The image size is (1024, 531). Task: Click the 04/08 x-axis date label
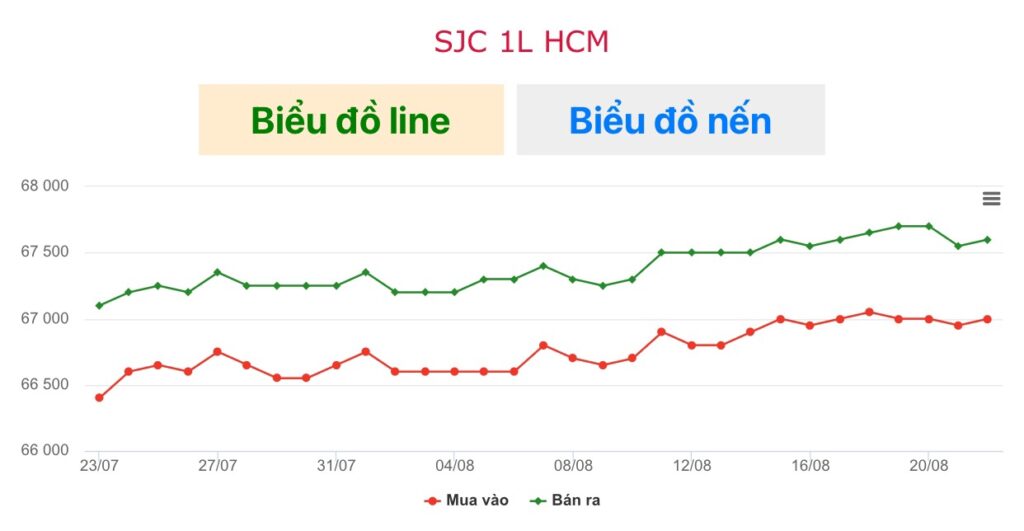[x=455, y=466]
